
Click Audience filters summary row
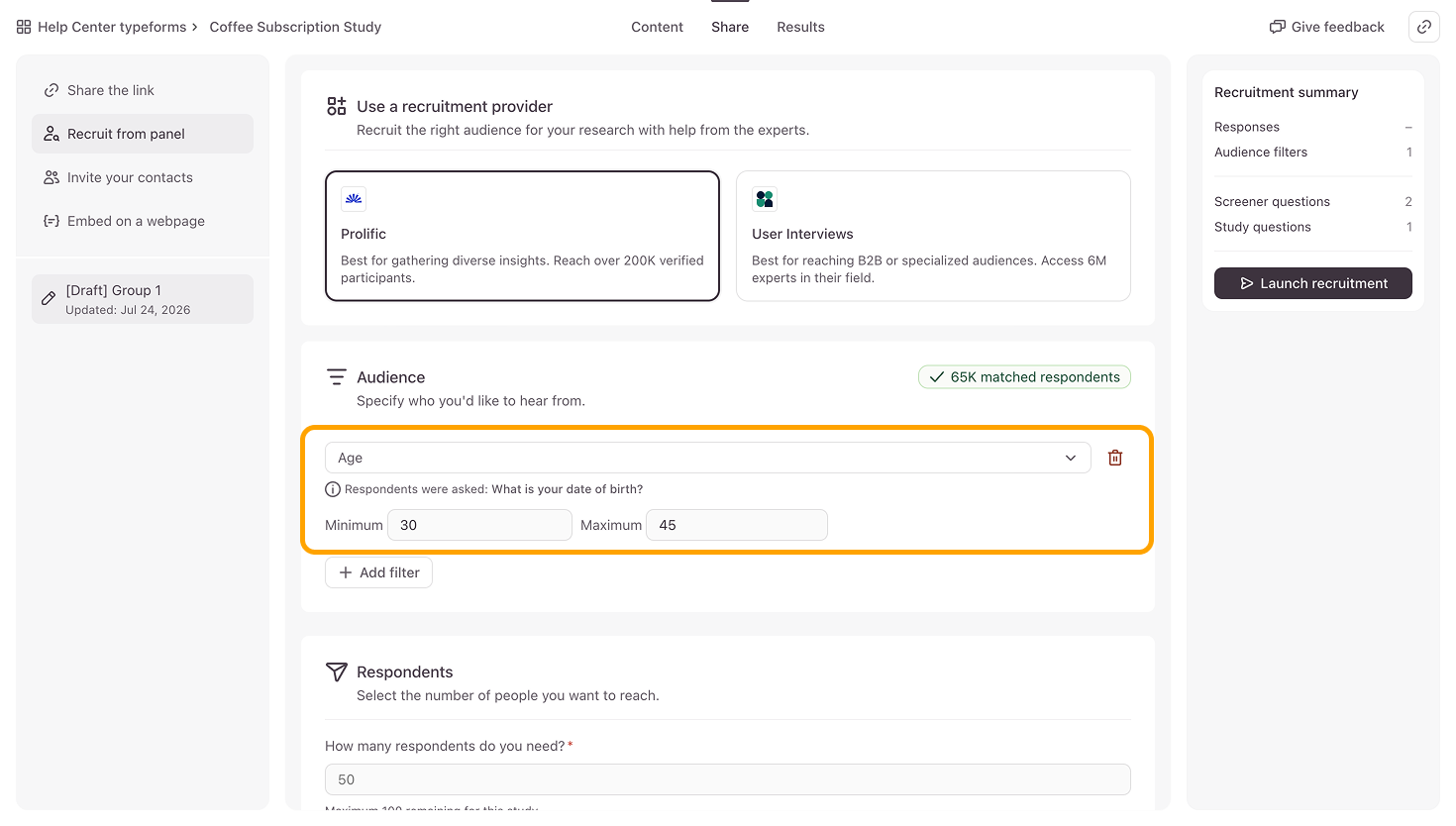1313,152
